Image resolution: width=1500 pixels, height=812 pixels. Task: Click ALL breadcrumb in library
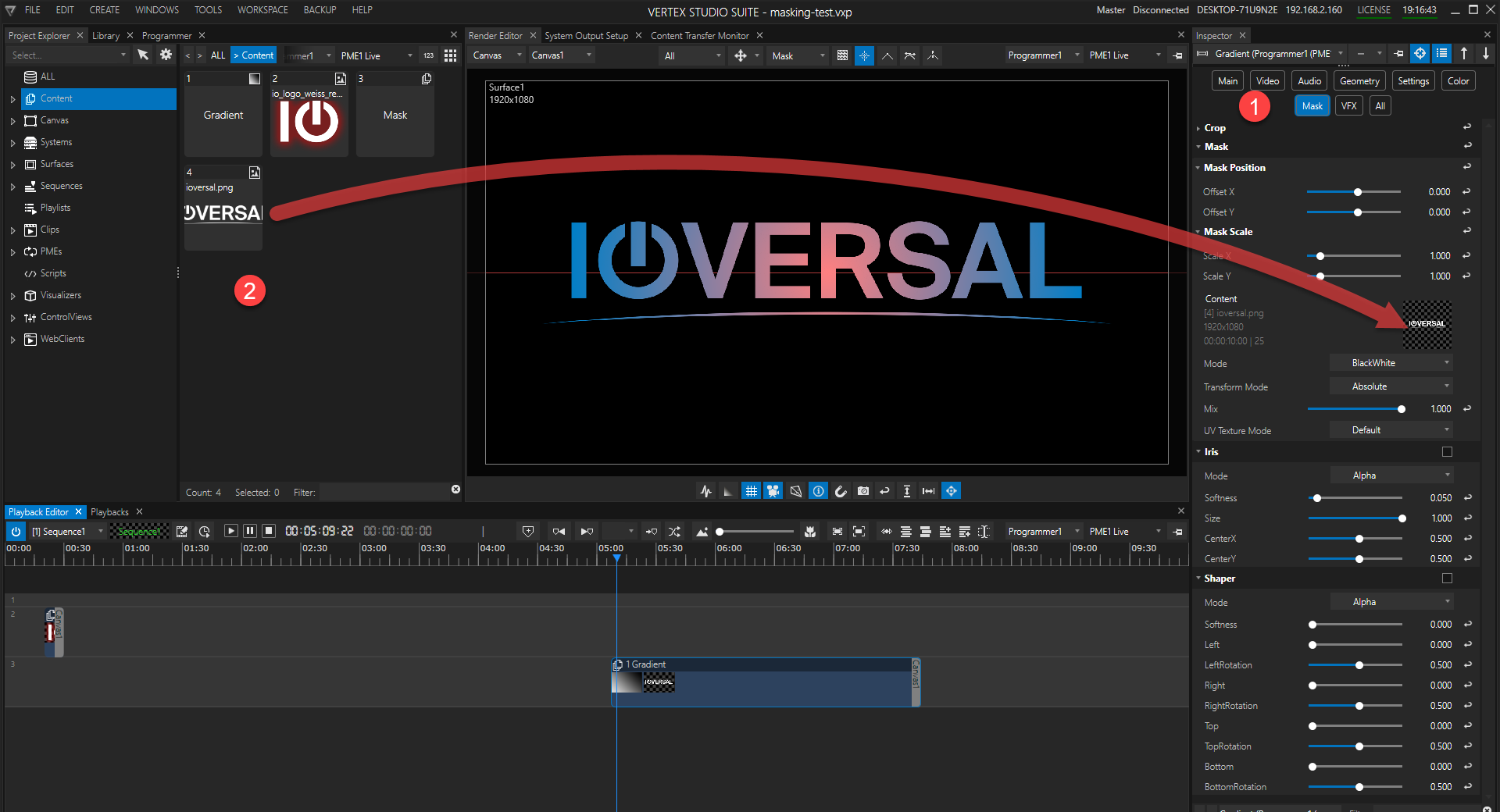click(x=218, y=55)
